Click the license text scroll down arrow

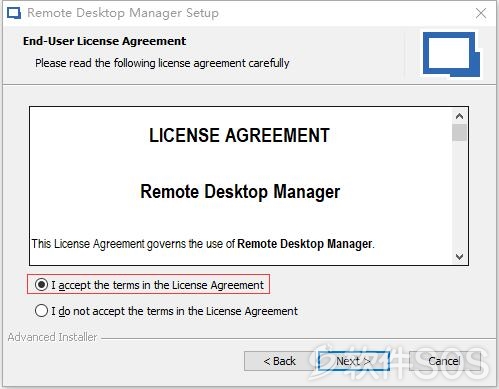(459, 257)
